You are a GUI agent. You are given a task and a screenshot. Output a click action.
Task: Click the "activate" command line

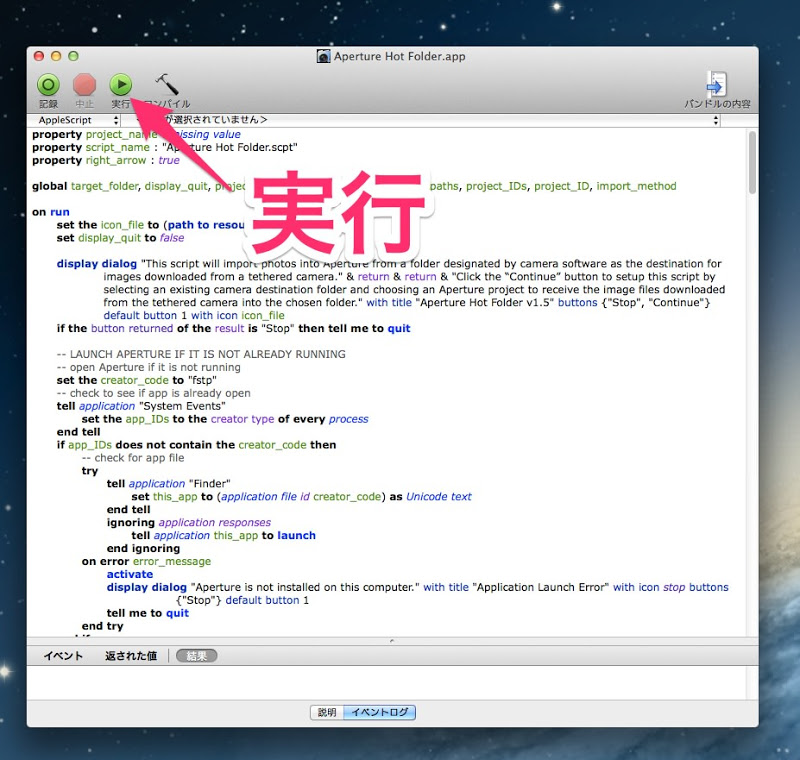tap(130, 574)
